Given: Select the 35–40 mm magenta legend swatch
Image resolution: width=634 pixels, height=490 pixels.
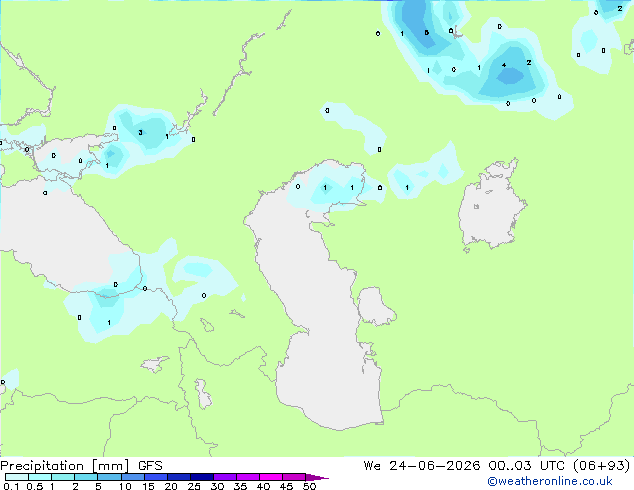Looking at the screenshot, I should (x=248, y=477).
